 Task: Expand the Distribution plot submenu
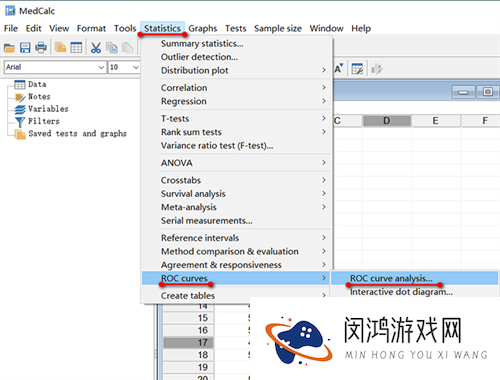coord(237,70)
